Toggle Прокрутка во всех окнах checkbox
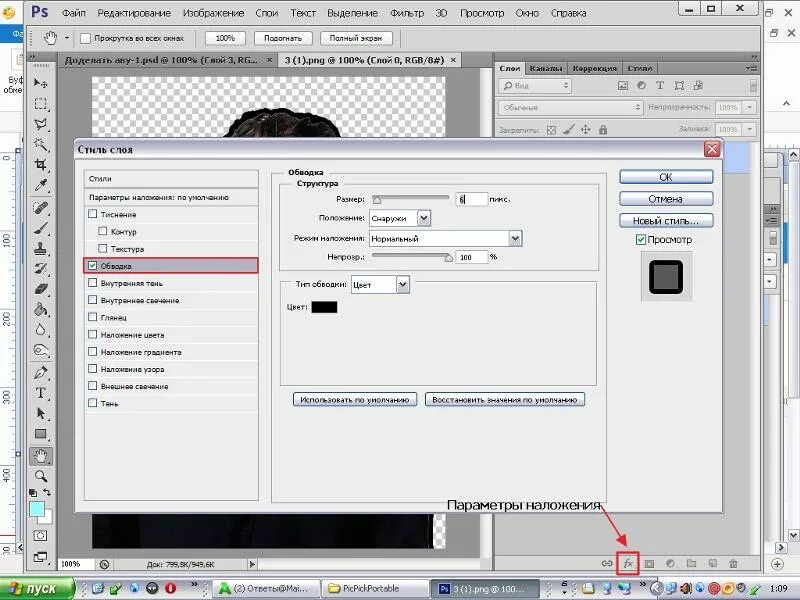 click(85, 38)
